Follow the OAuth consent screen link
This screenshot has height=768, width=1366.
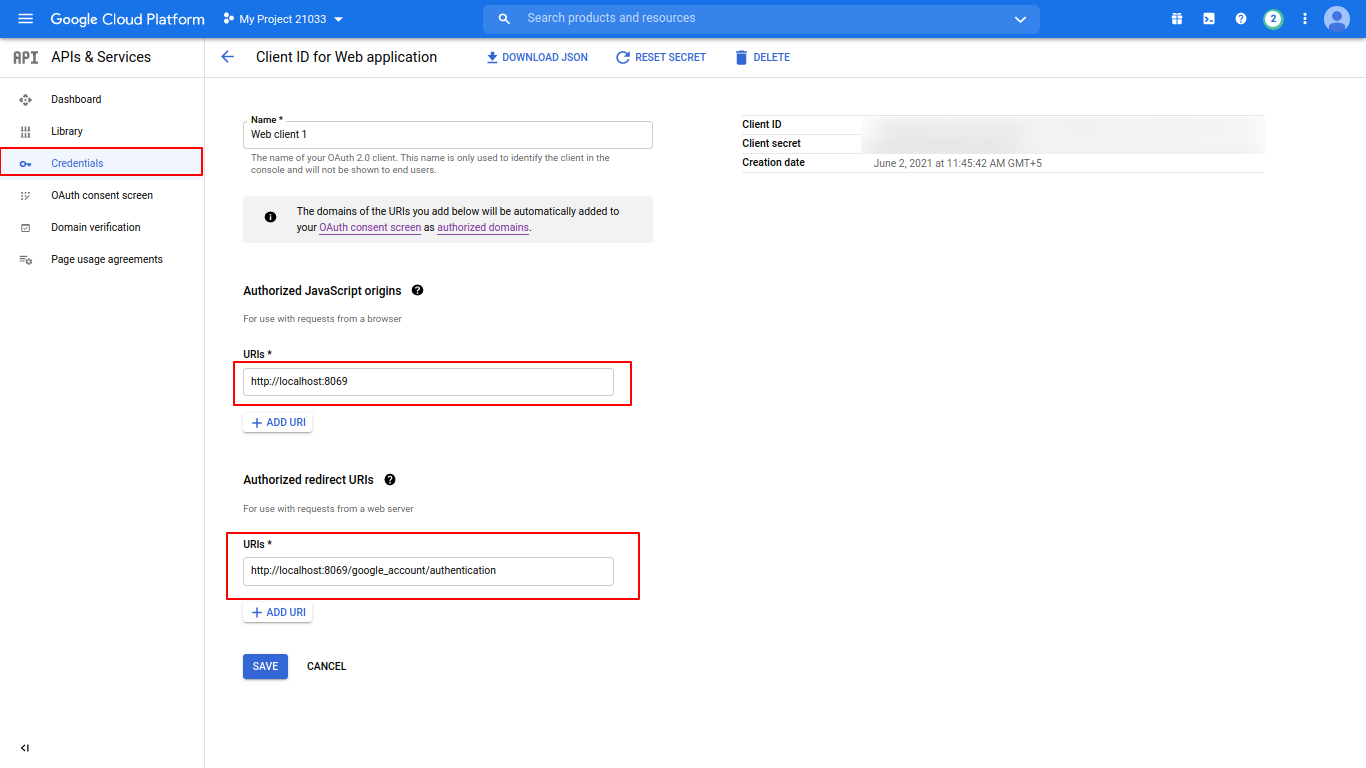click(370, 228)
